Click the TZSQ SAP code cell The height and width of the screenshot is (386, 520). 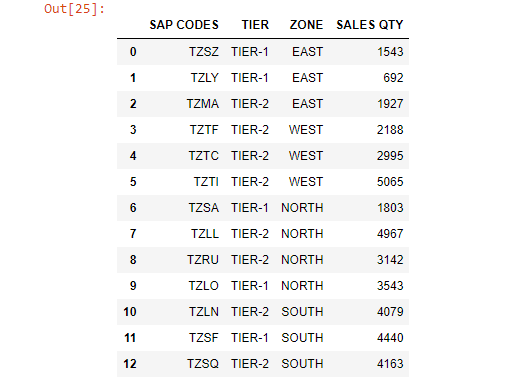pos(203,364)
